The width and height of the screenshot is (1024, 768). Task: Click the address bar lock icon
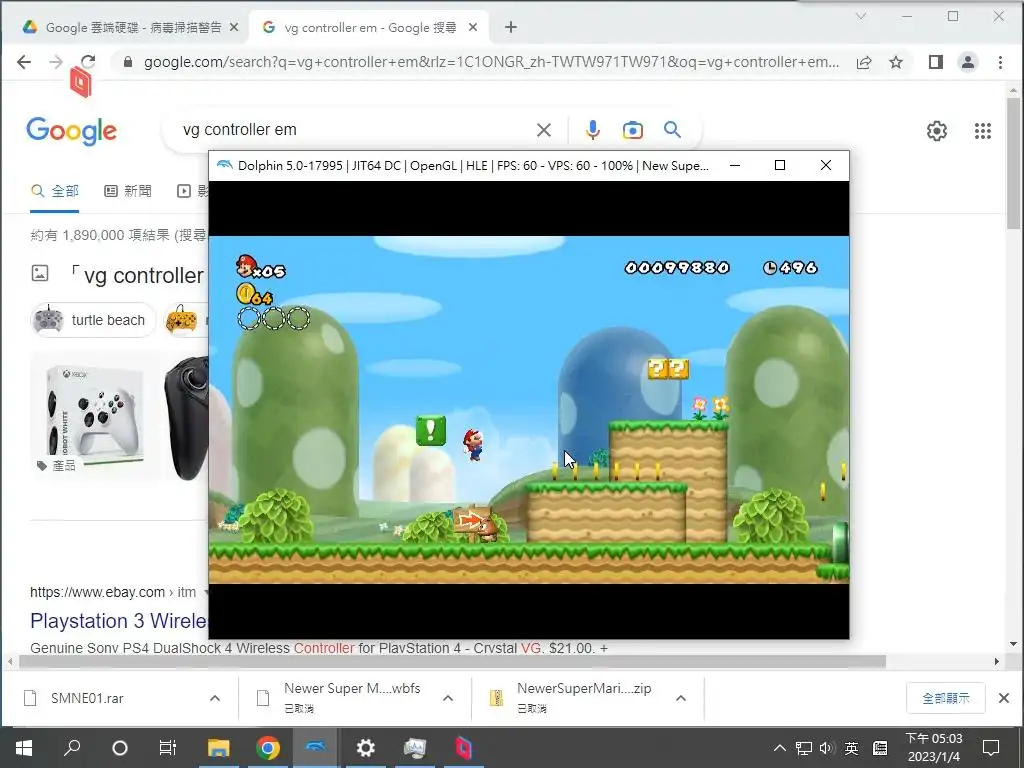(x=128, y=62)
